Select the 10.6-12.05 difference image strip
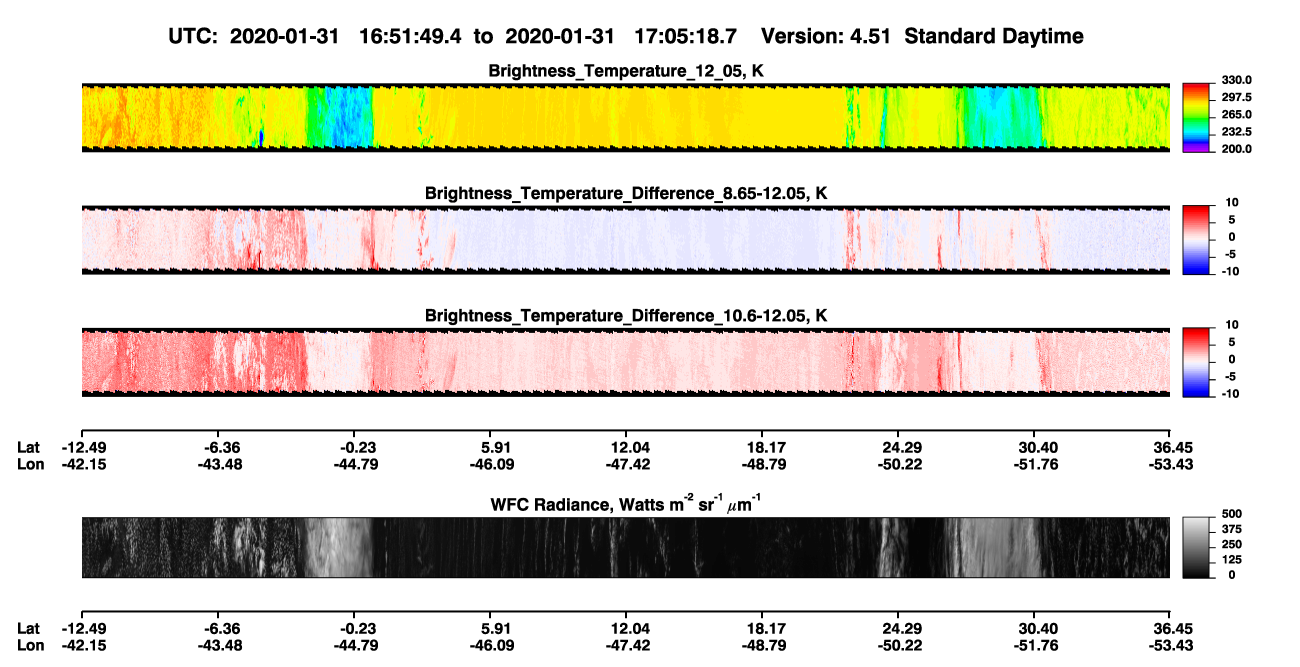 point(625,363)
